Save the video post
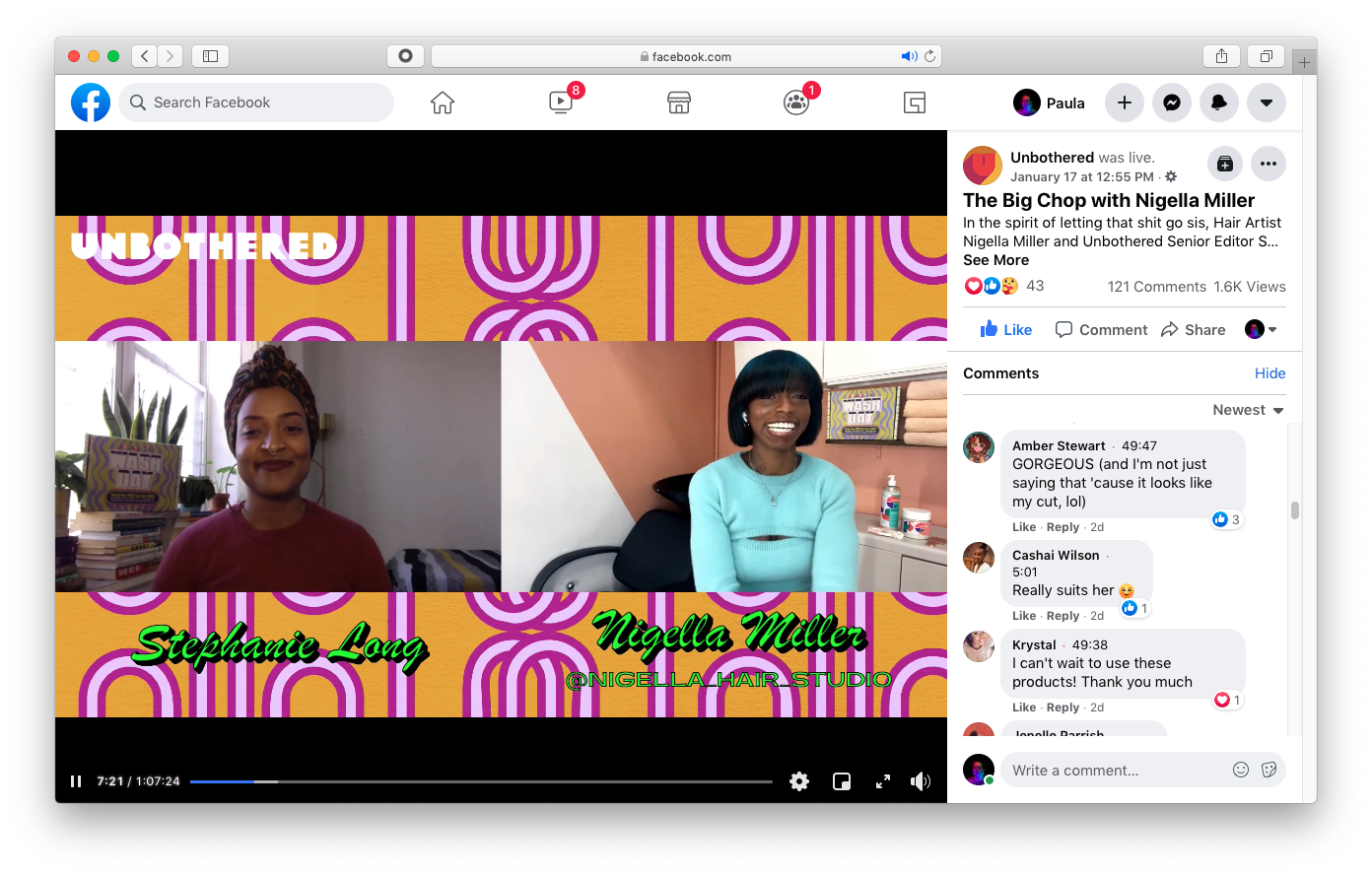Image resolution: width=1372 pixels, height=876 pixels. click(x=1225, y=164)
